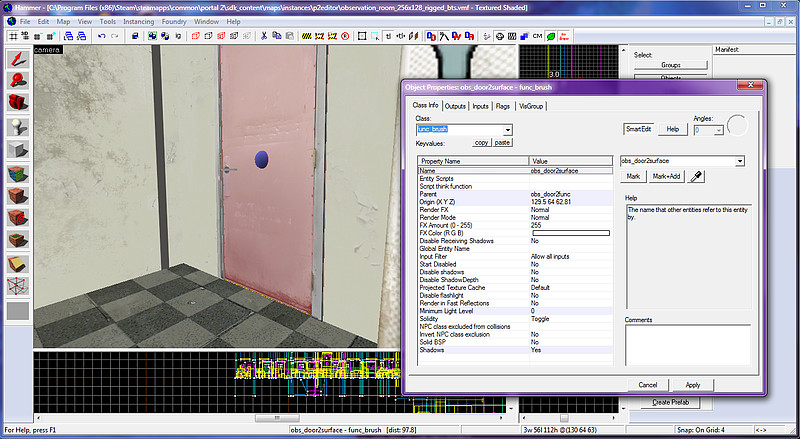Expand the obs_door2surface name combo box
The image size is (800, 439).
tap(740, 161)
